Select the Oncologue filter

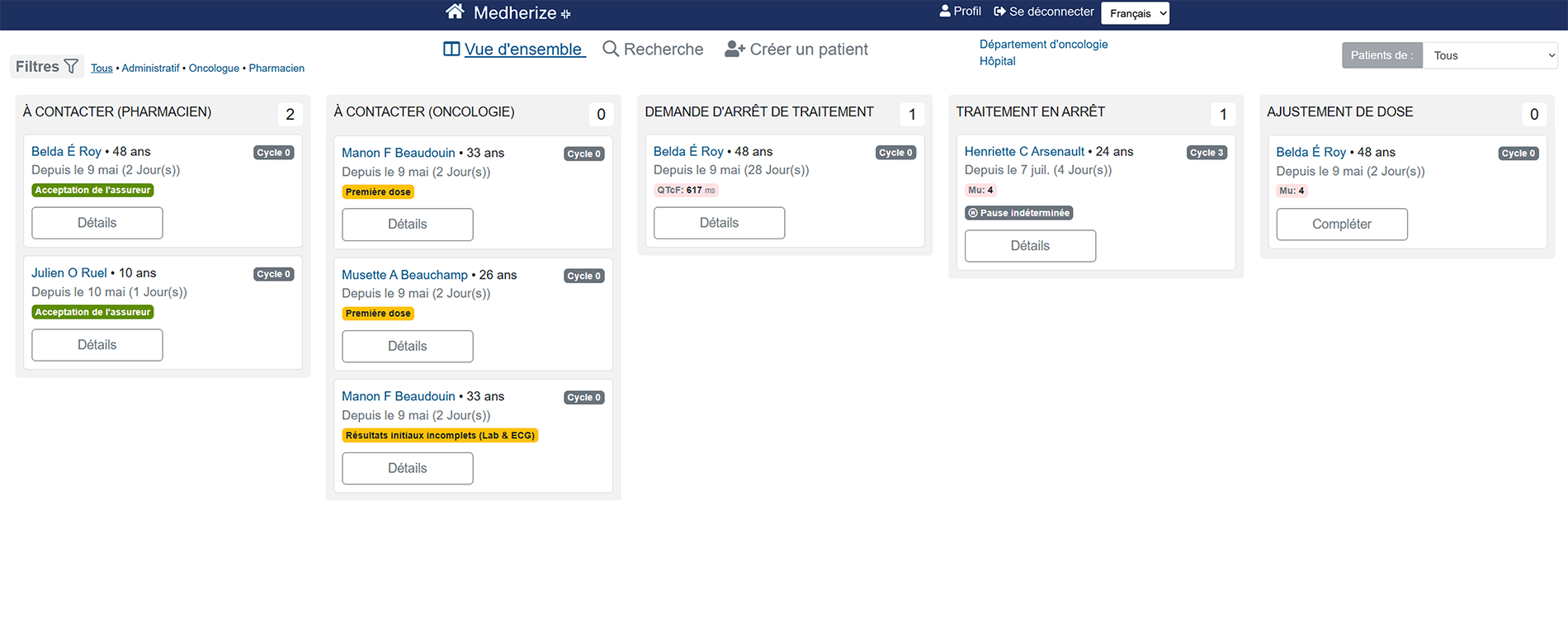tap(214, 69)
